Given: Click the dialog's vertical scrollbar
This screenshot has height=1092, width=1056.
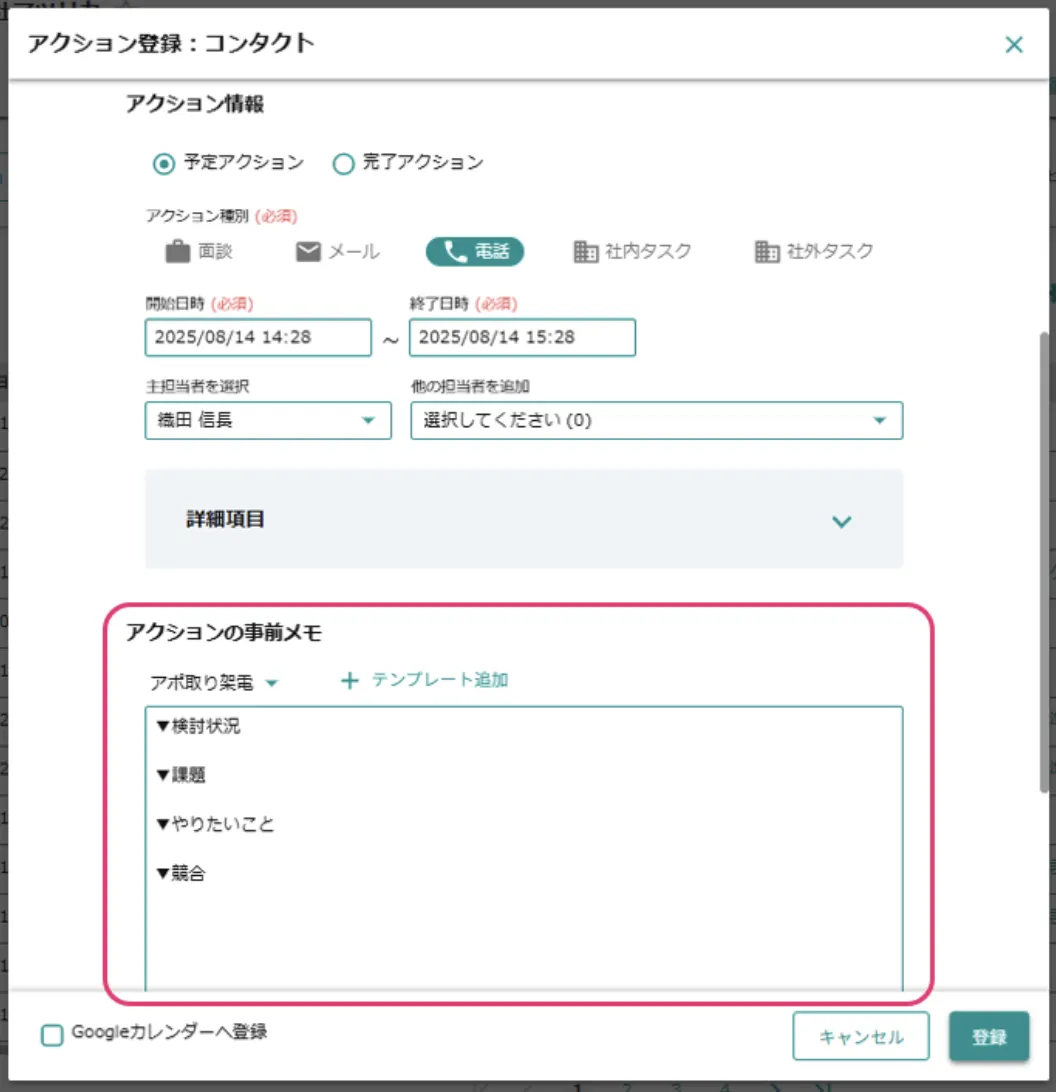Looking at the screenshot, I should point(1045,560).
